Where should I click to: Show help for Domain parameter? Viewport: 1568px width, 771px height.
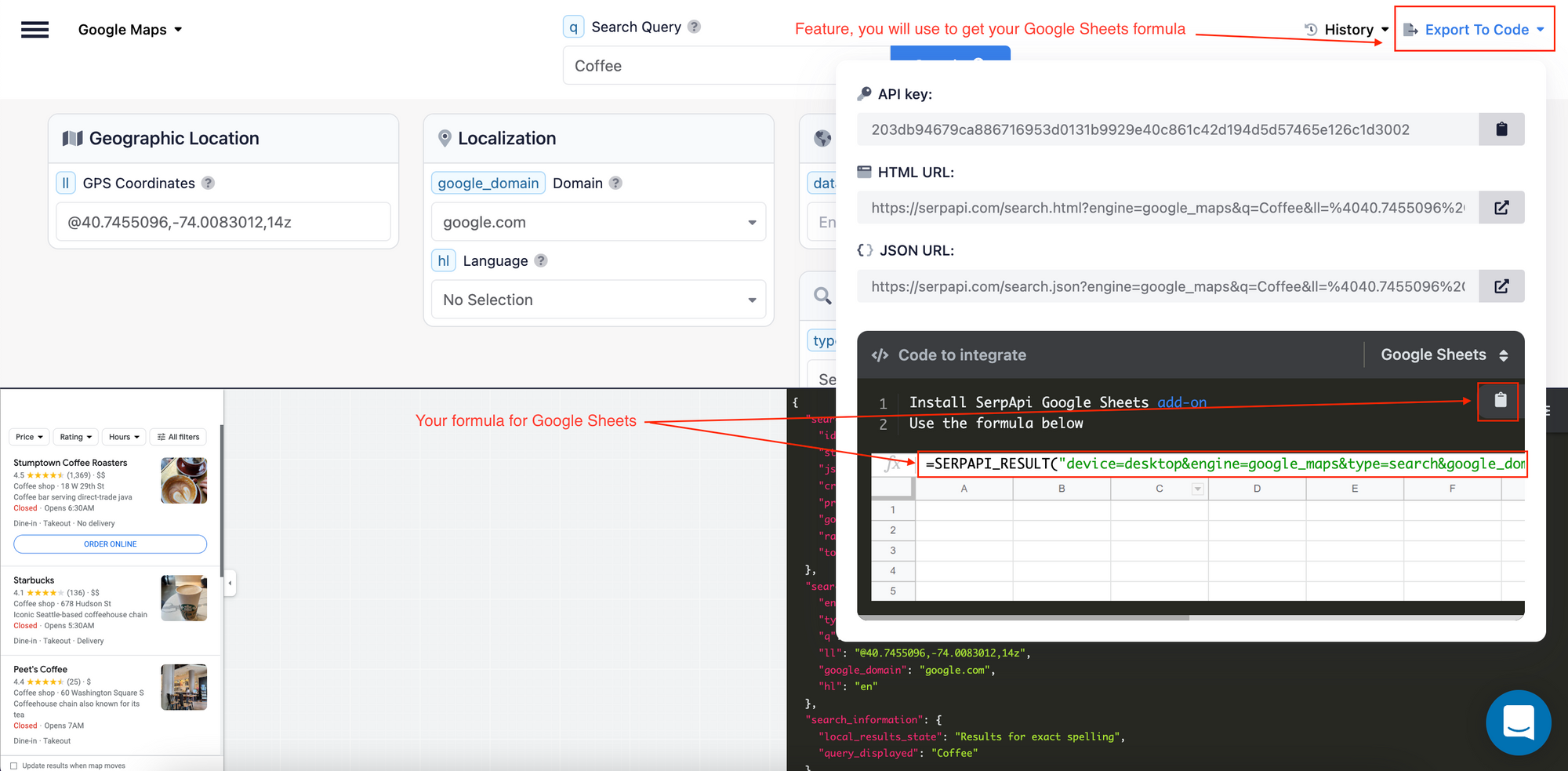pos(615,183)
